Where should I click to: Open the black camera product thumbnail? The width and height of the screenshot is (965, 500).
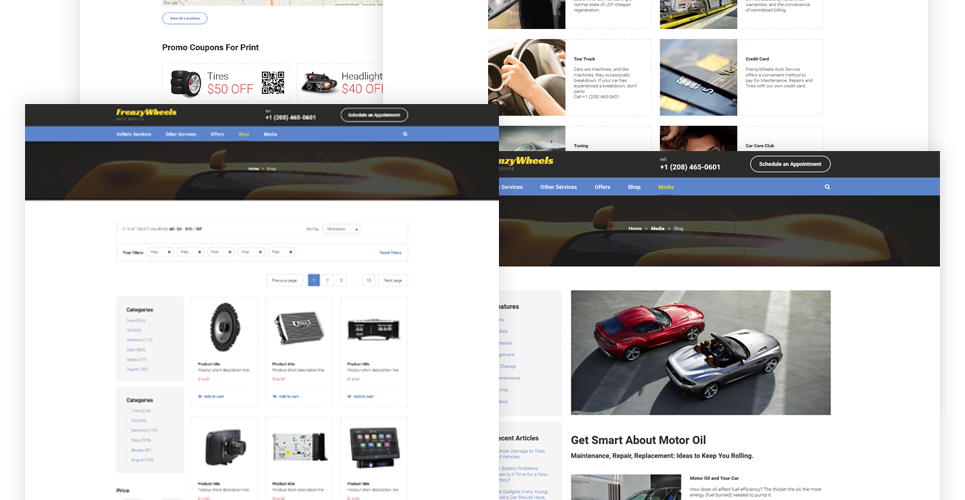tap(225, 446)
